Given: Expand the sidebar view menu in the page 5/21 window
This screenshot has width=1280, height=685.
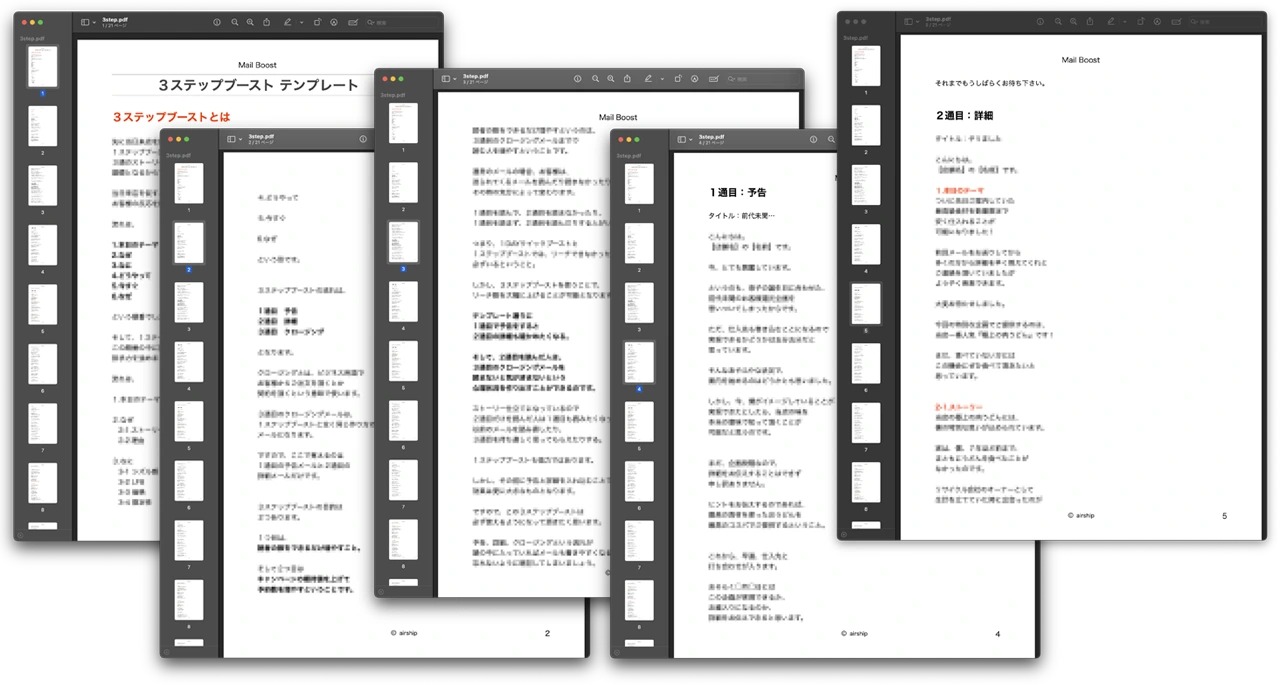Looking at the screenshot, I should 918,21.
